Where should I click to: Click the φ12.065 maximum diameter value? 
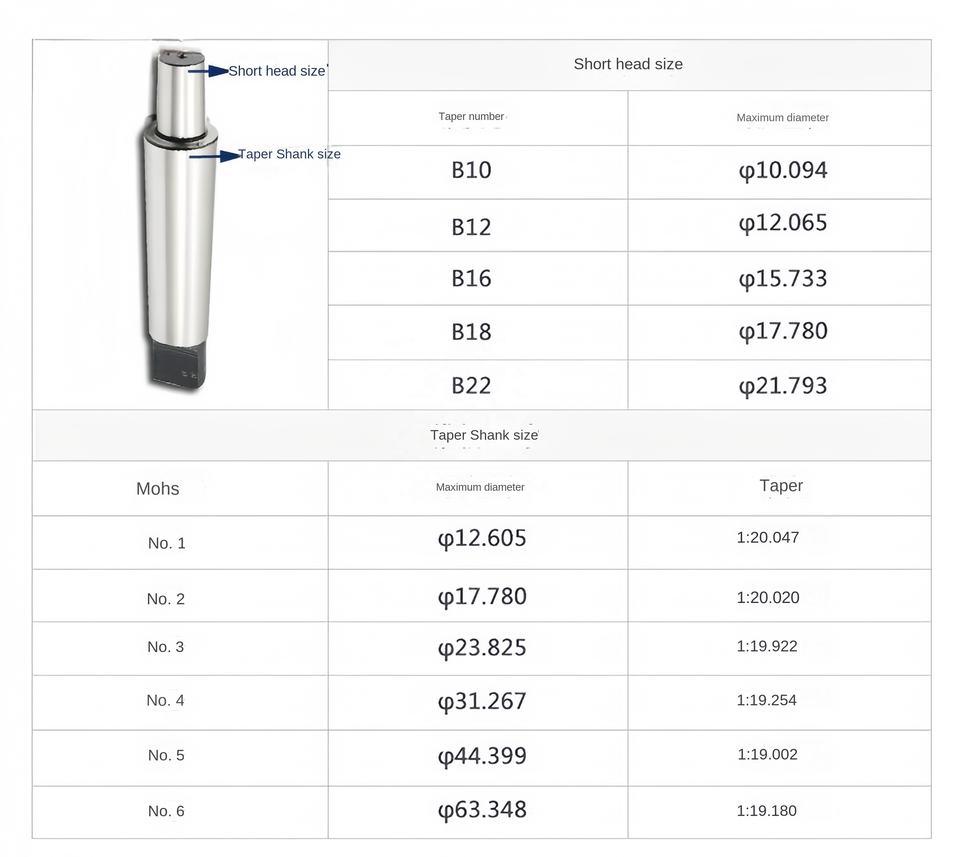pyautogui.click(x=783, y=222)
